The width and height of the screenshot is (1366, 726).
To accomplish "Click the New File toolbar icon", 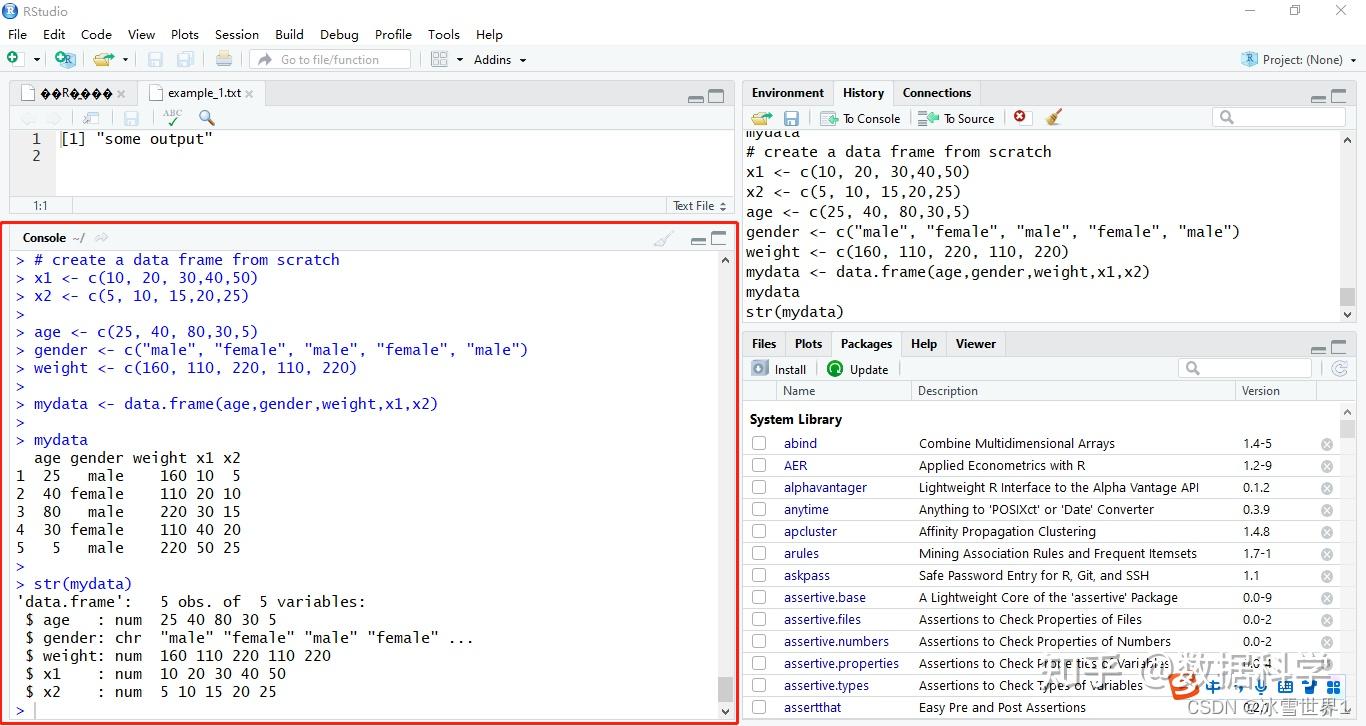I will point(15,60).
